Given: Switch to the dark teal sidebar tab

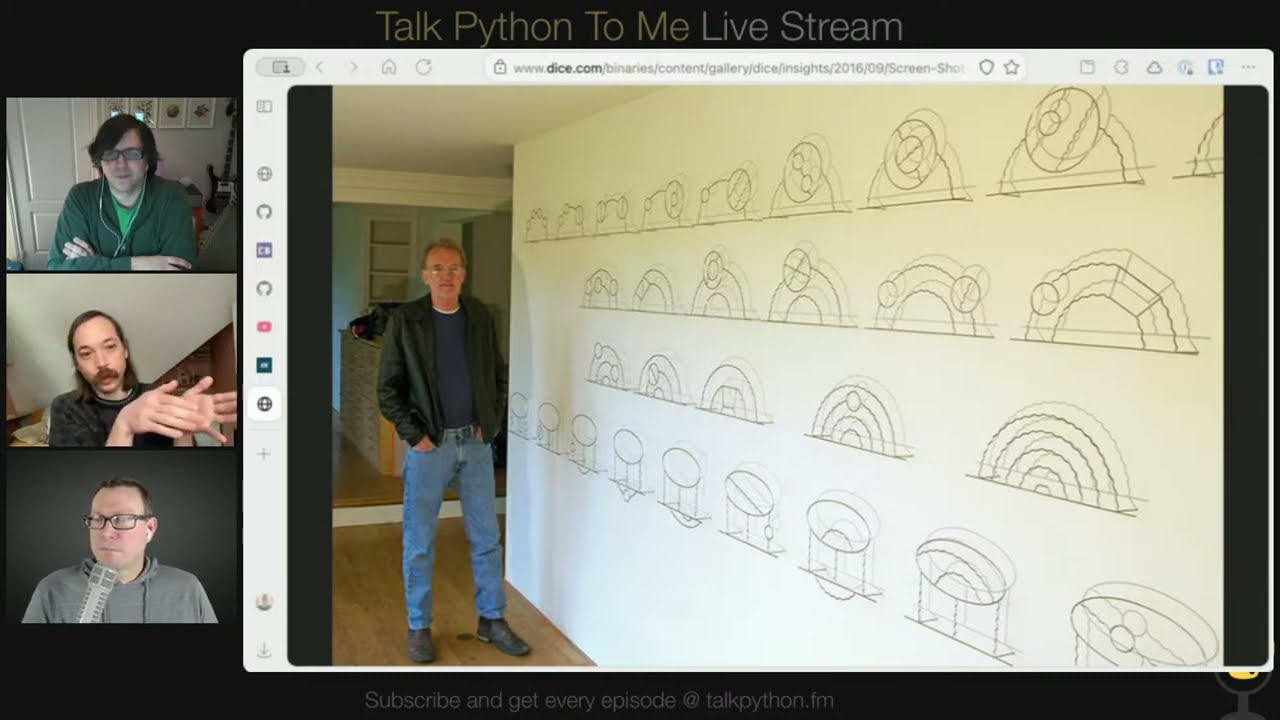Looking at the screenshot, I should 264,365.
